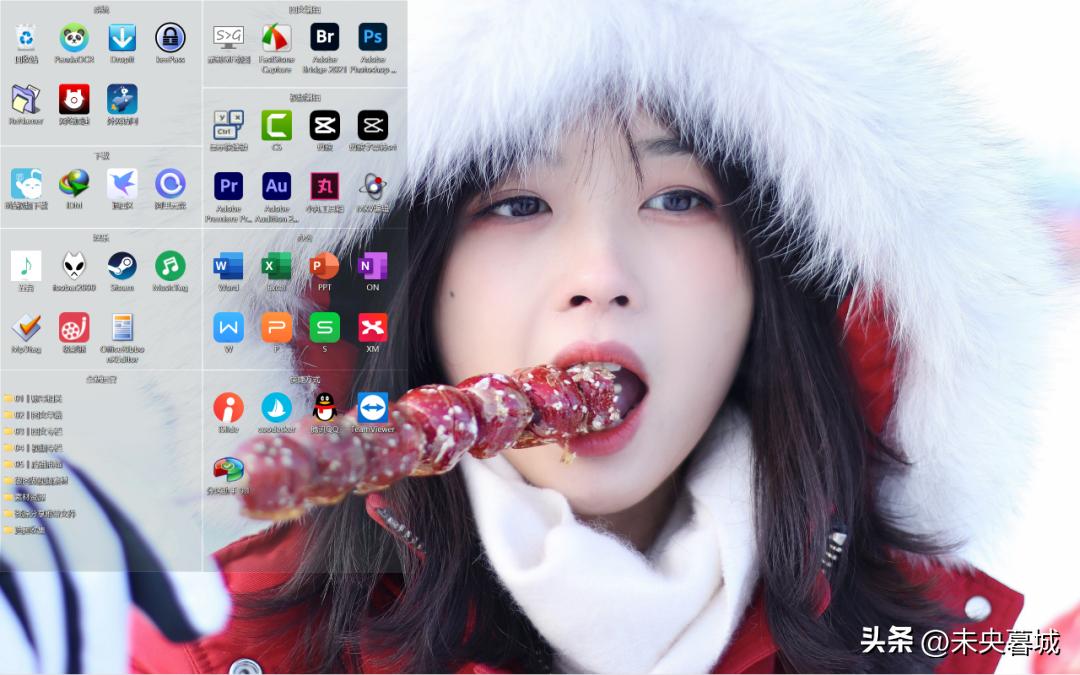
Task: Open Tencent QQ penguin icon
Action: 324,408
